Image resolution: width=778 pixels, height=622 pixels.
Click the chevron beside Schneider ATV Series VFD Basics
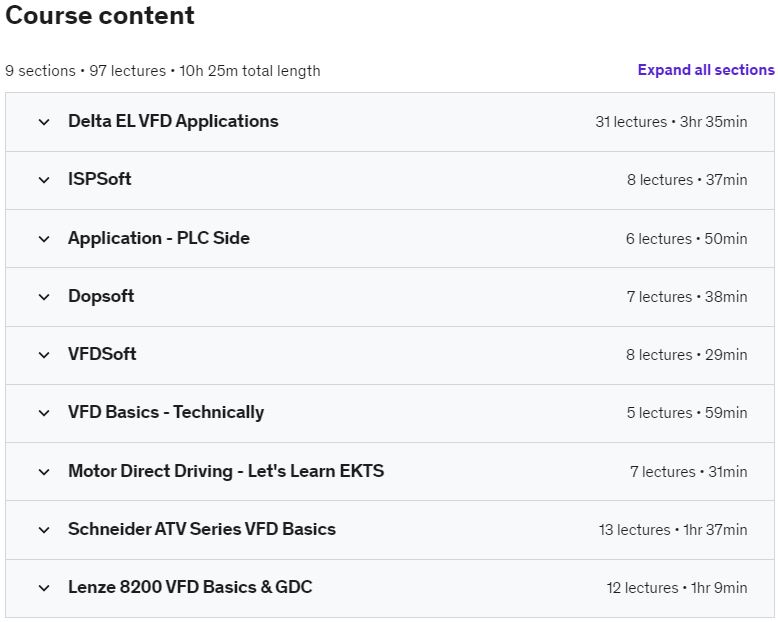[x=44, y=530]
